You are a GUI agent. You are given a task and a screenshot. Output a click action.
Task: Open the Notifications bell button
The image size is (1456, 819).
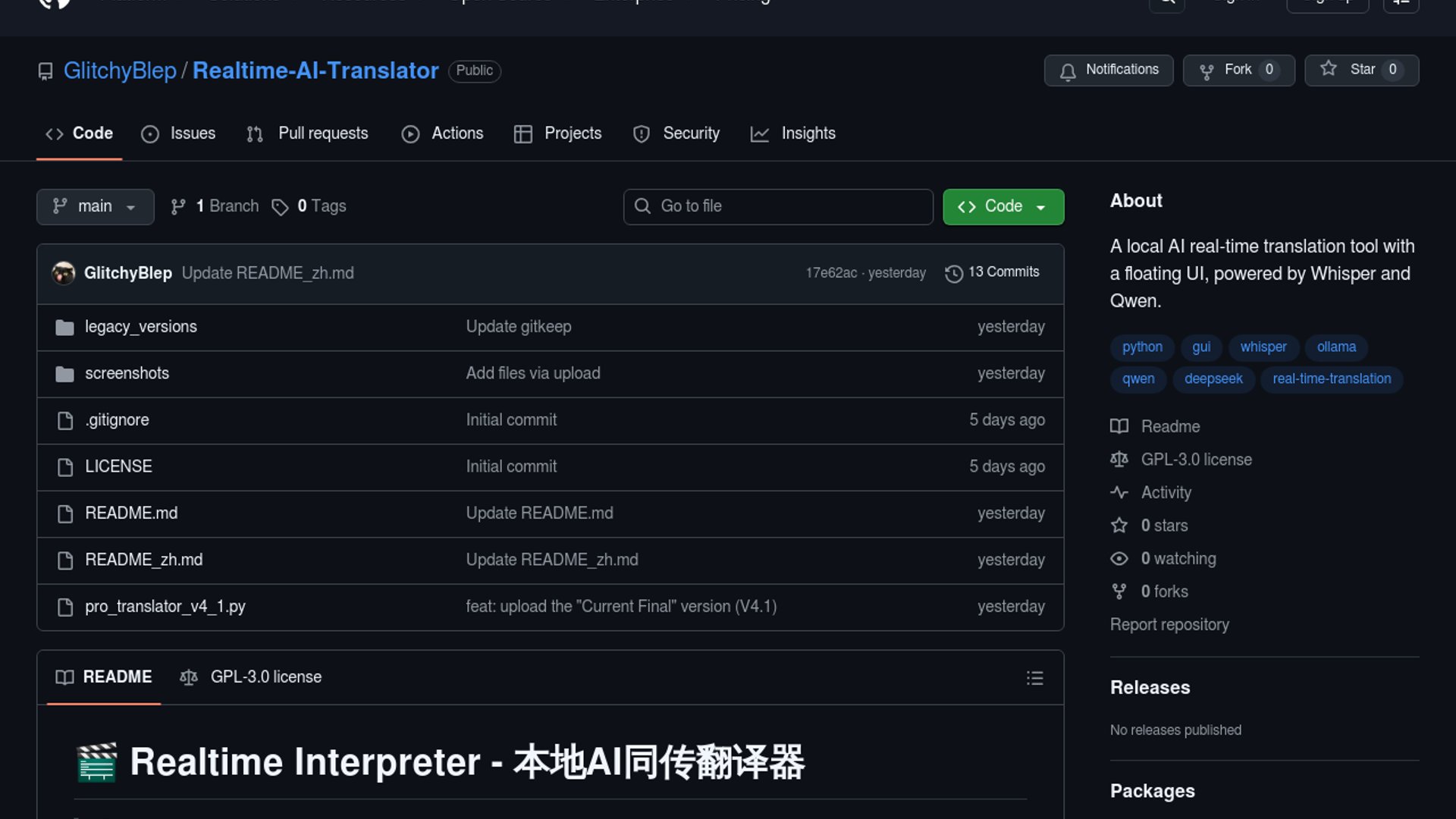click(x=1108, y=71)
